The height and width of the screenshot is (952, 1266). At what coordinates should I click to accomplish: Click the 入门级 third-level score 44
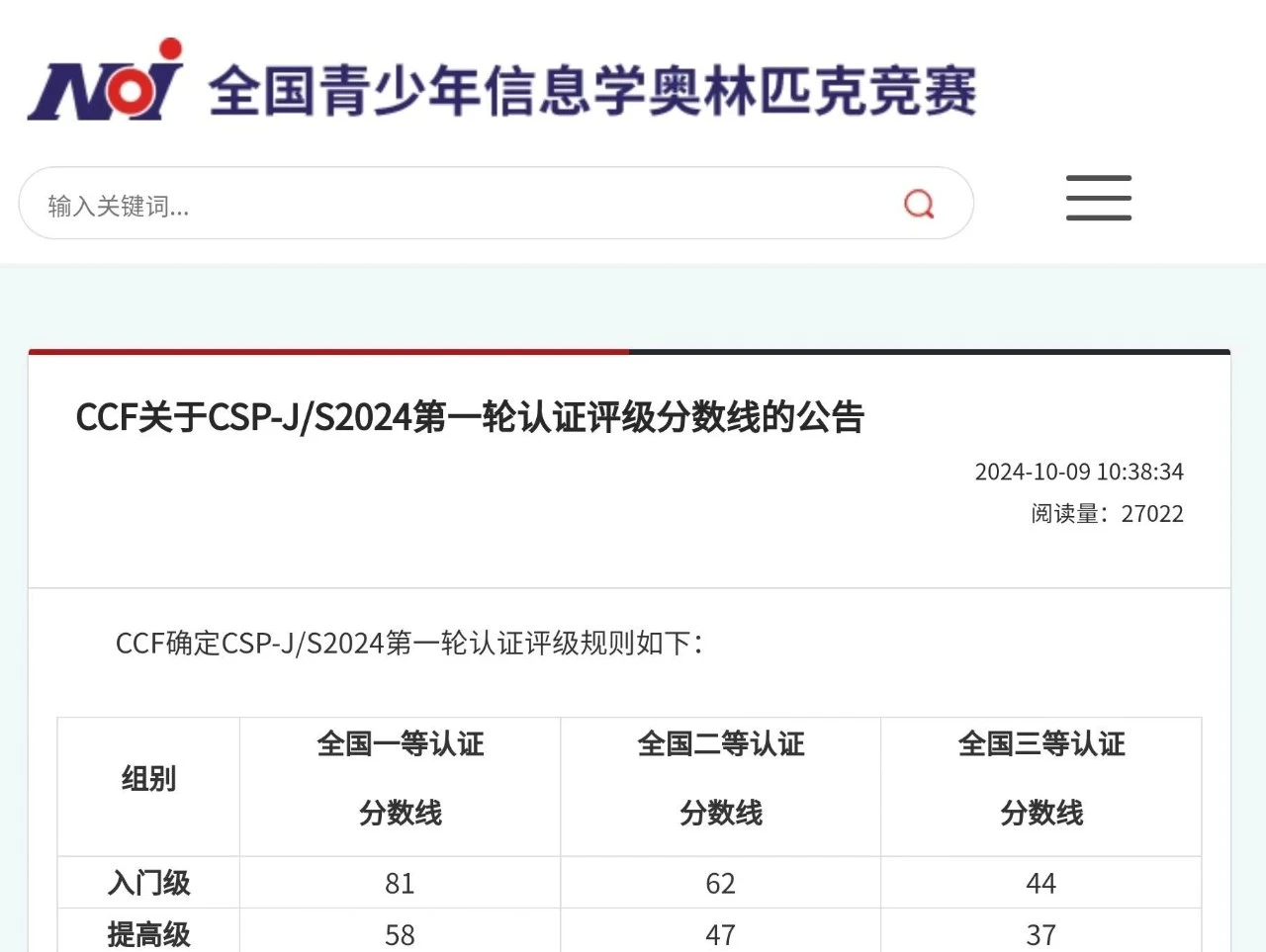click(x=1040, y=883)
